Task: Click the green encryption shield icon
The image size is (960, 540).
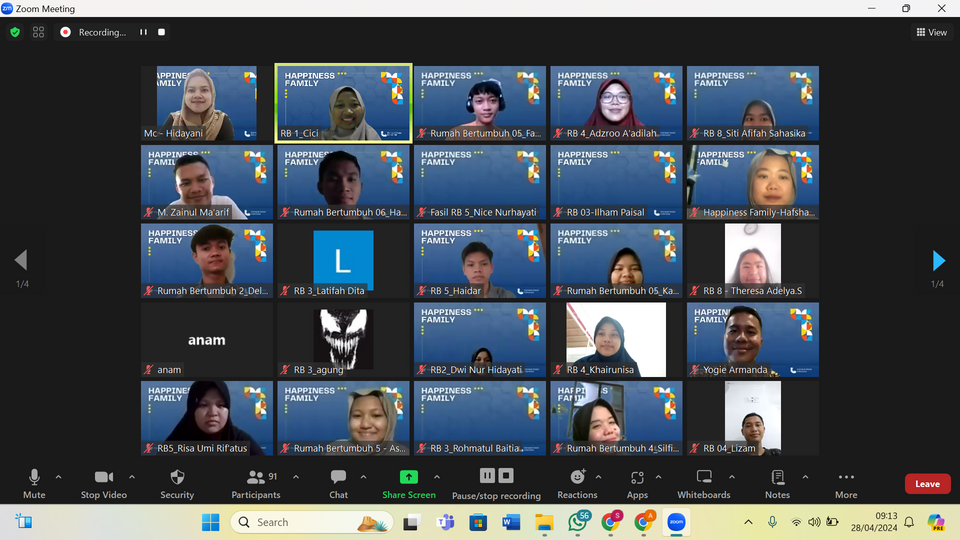Action: 15,32
